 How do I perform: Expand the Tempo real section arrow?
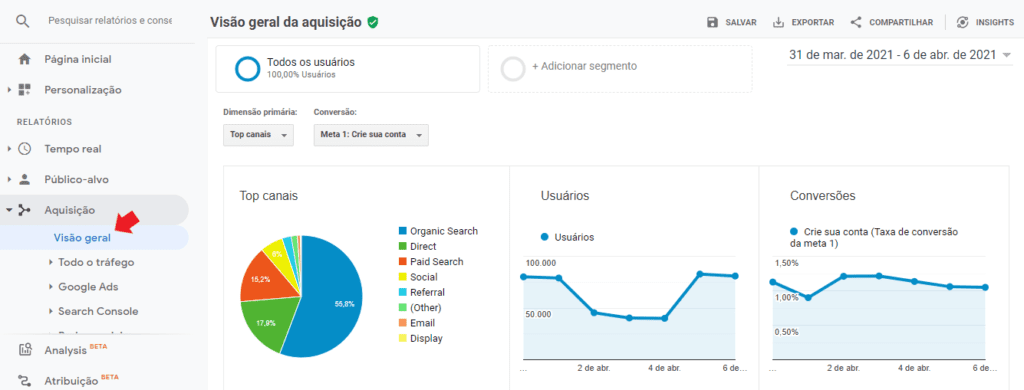[9, 149]
